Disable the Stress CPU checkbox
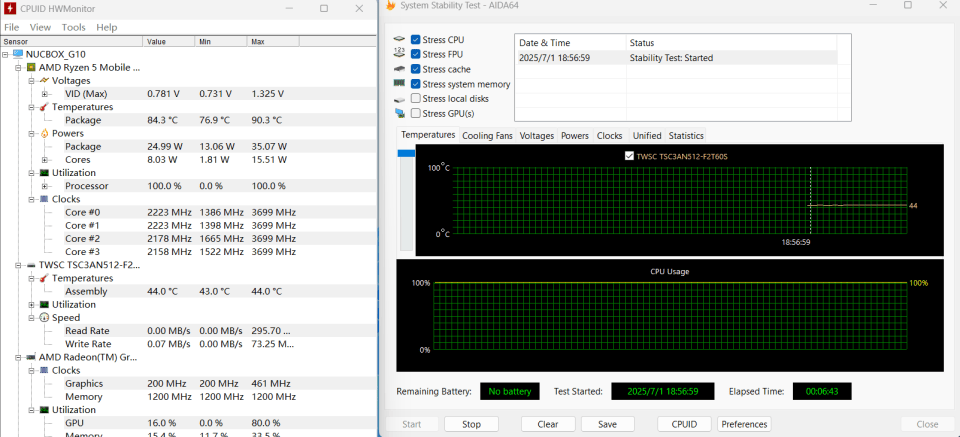 (415, 40)
